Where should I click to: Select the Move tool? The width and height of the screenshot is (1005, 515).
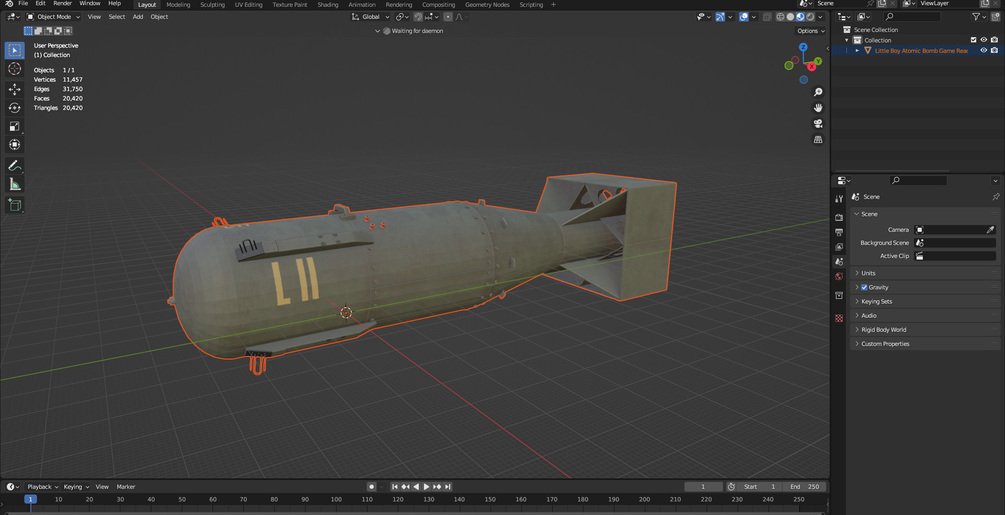point(14,90)
